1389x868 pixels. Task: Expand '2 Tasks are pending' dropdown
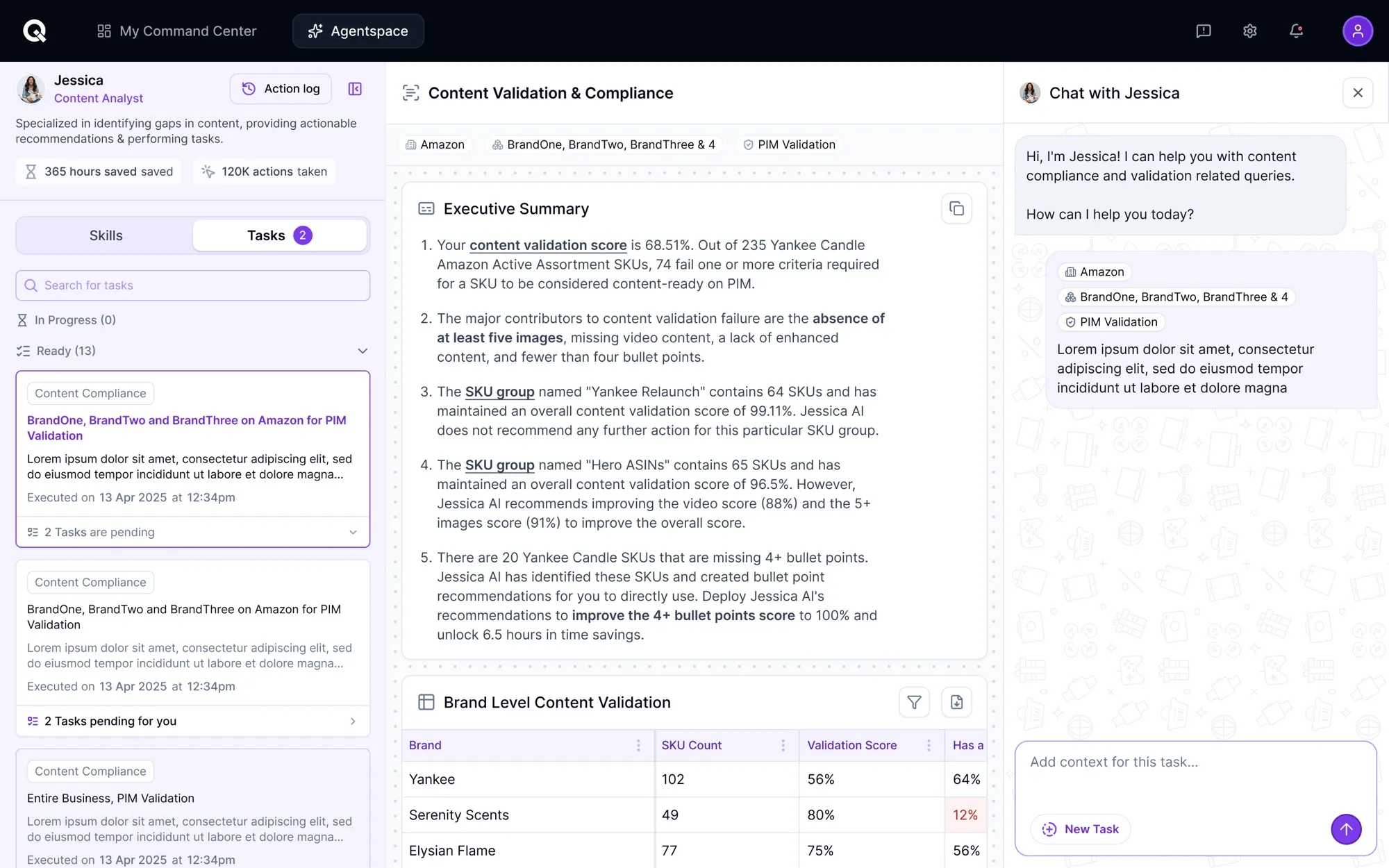[x=193, y=532]
